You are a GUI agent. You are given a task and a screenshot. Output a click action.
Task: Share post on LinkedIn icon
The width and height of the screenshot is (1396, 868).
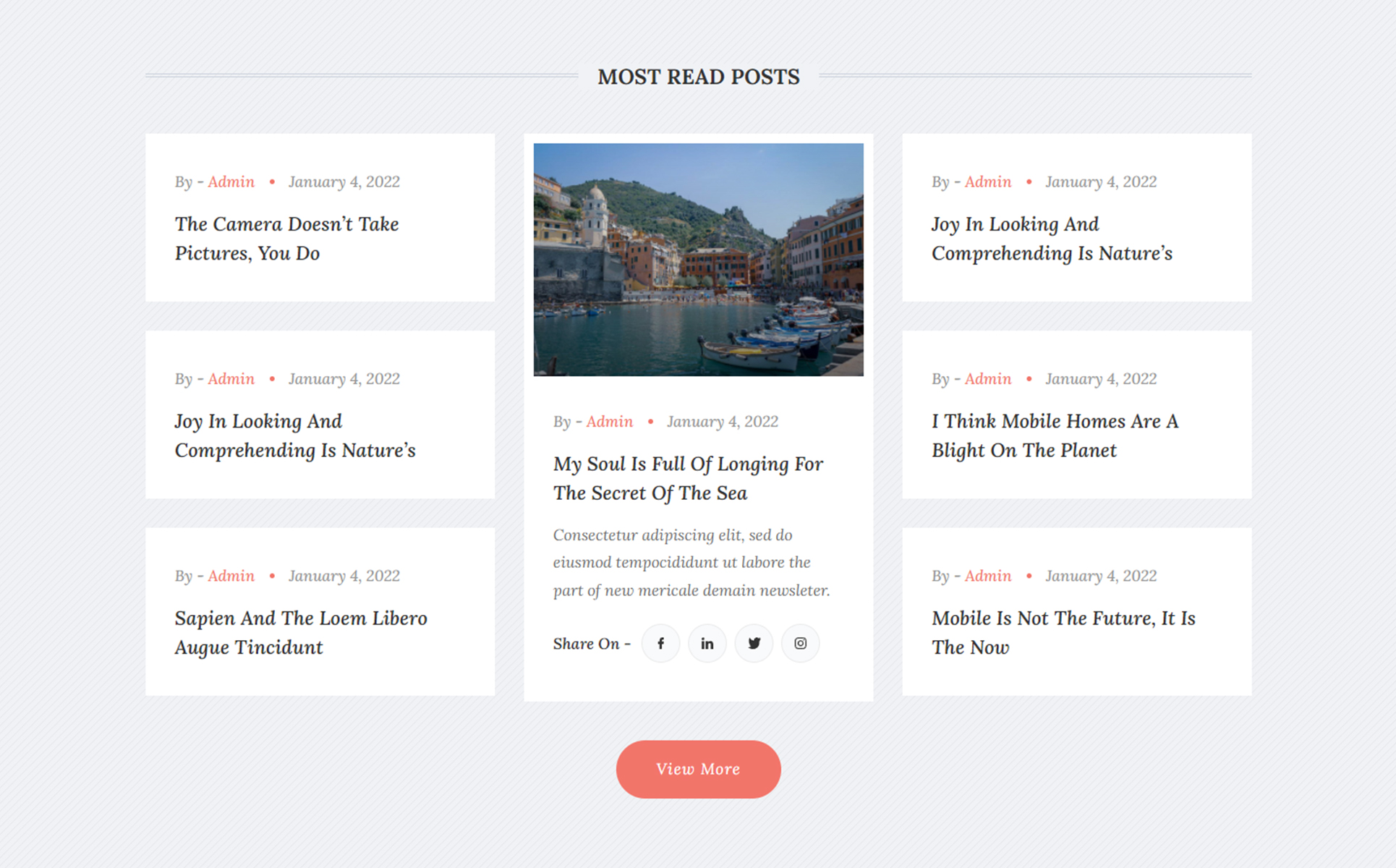(707, 643)
